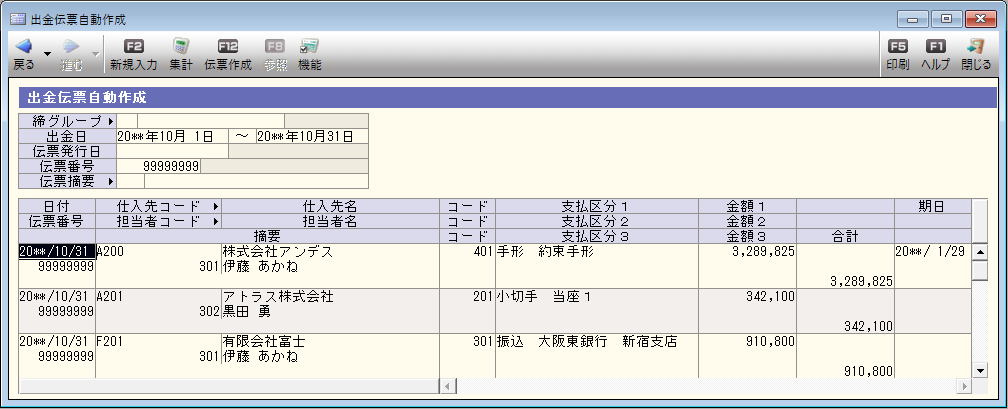The height and width of the screenshot is (409, 1008).
Task: Open the 機能 toolbar icon
Action: pyautogui.click(x=309, y=47)
